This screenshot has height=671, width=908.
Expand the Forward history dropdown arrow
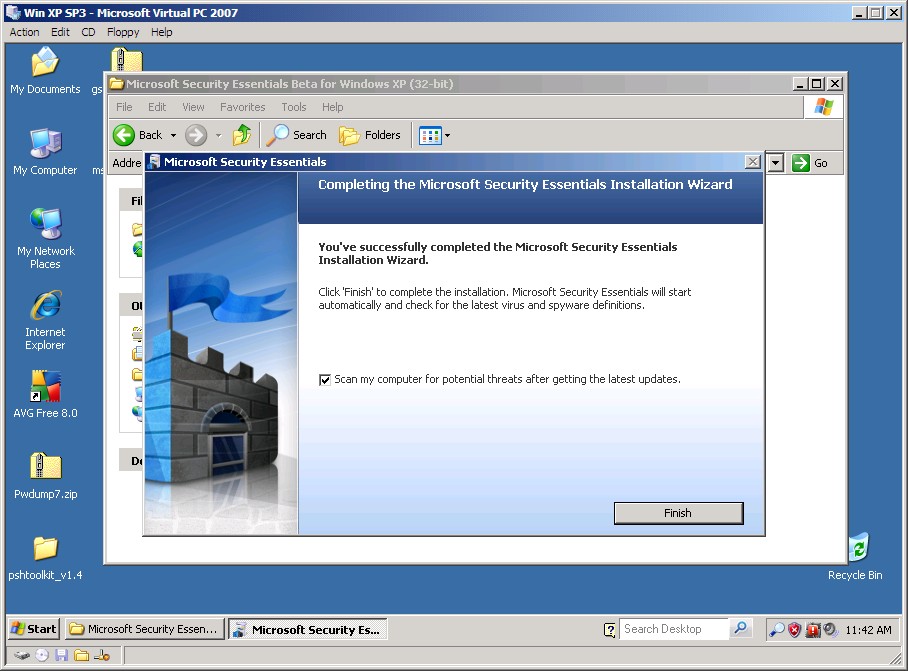pyautogui.click(x=218, y=135)
